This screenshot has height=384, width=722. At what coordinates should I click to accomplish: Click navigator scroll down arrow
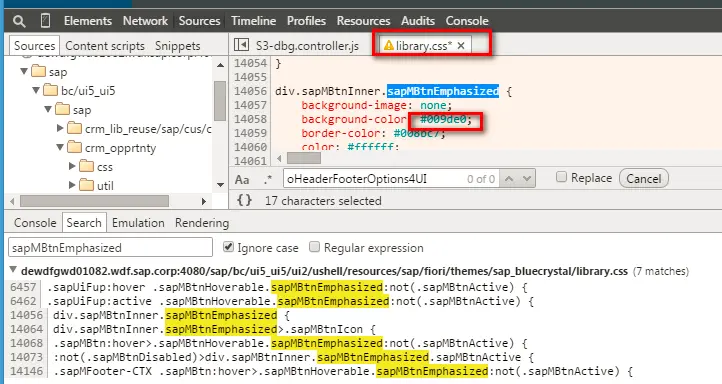pyautogui.click(x=220, y=185)
